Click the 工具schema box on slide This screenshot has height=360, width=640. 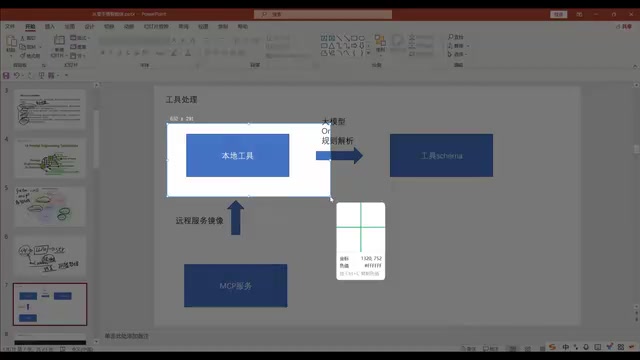(x=441, y=156)
